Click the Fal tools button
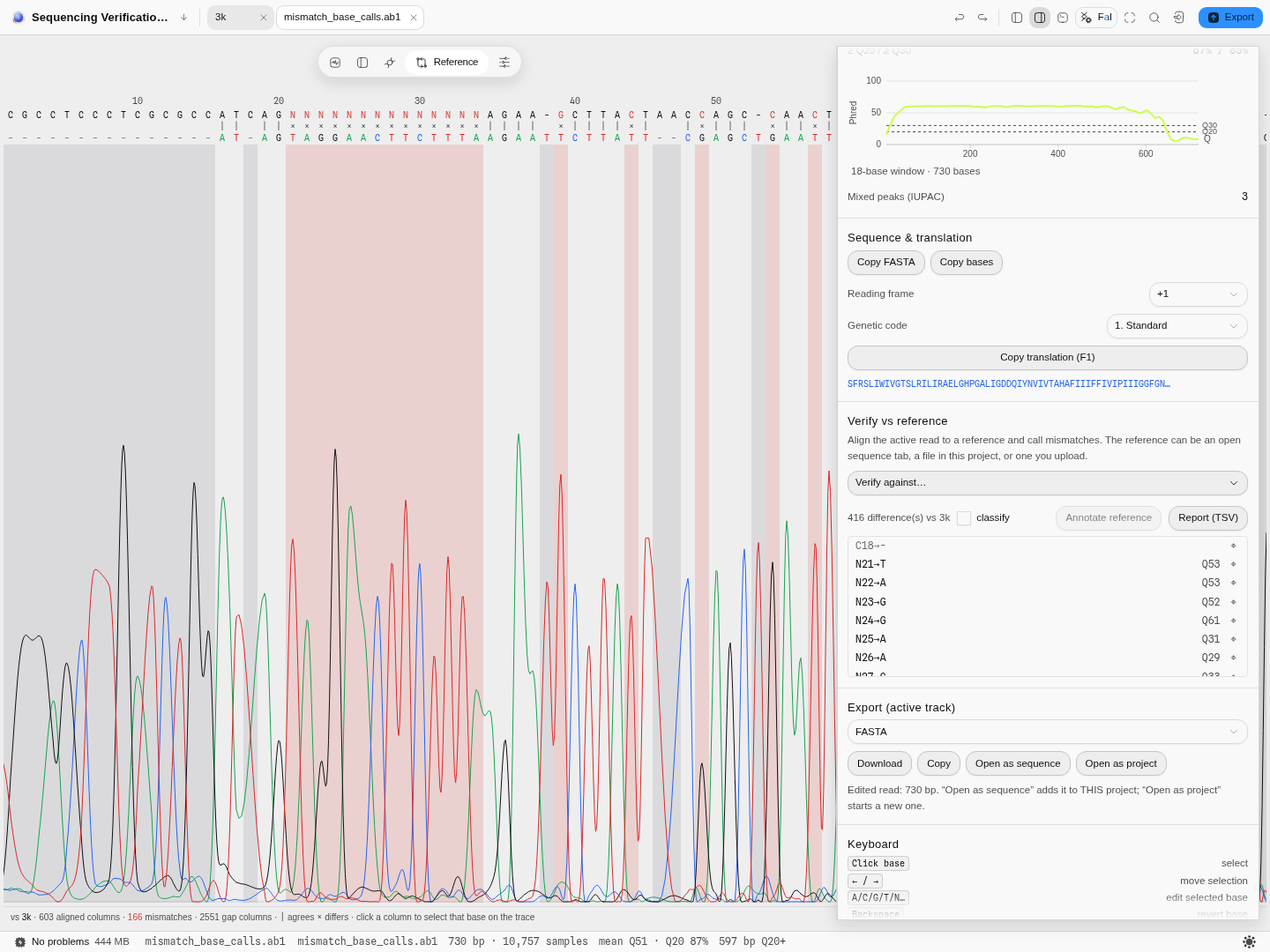This screenshot has width=1270, height=952. (1096, 18)
